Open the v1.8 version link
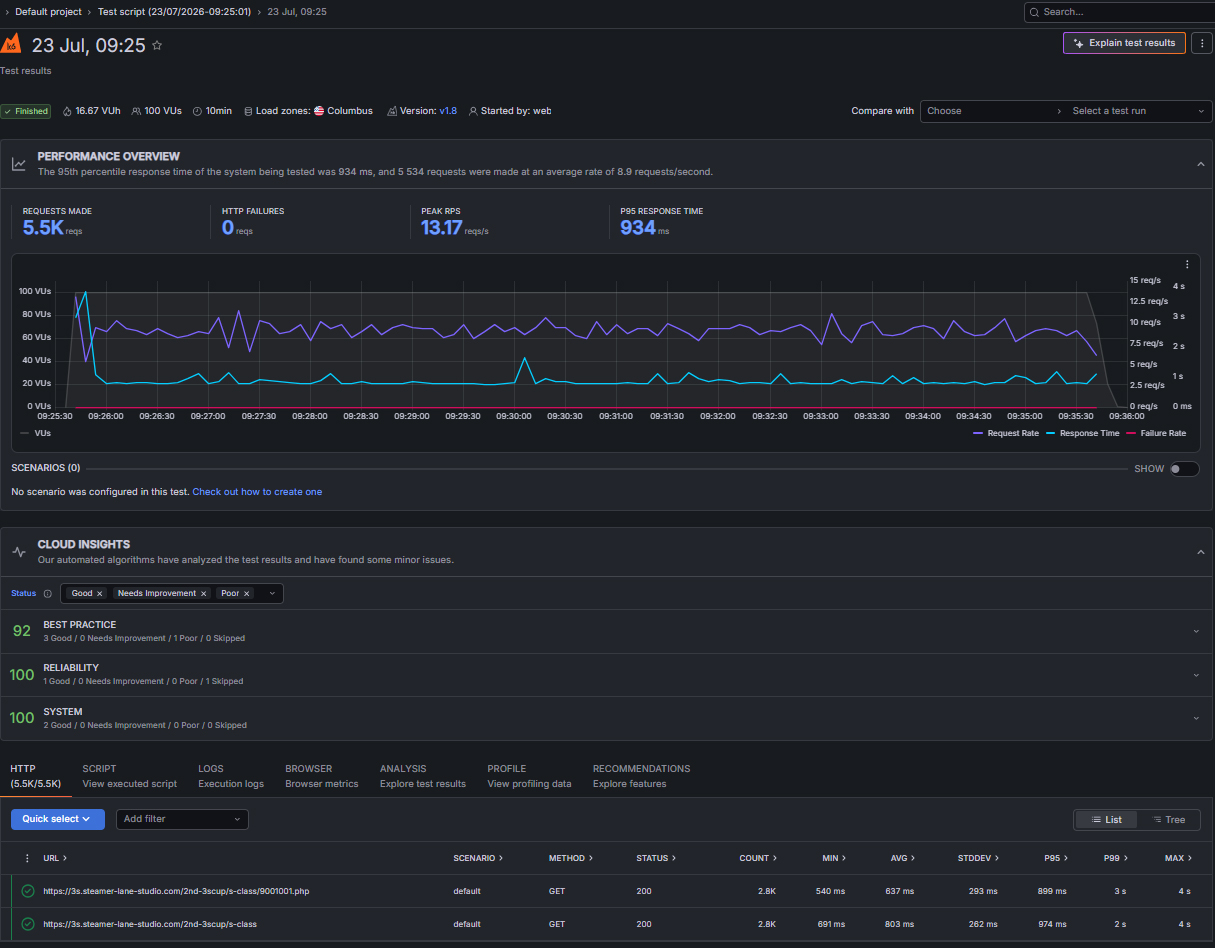The height and width of the screenshot is (948, 1215). click(448, 111)
